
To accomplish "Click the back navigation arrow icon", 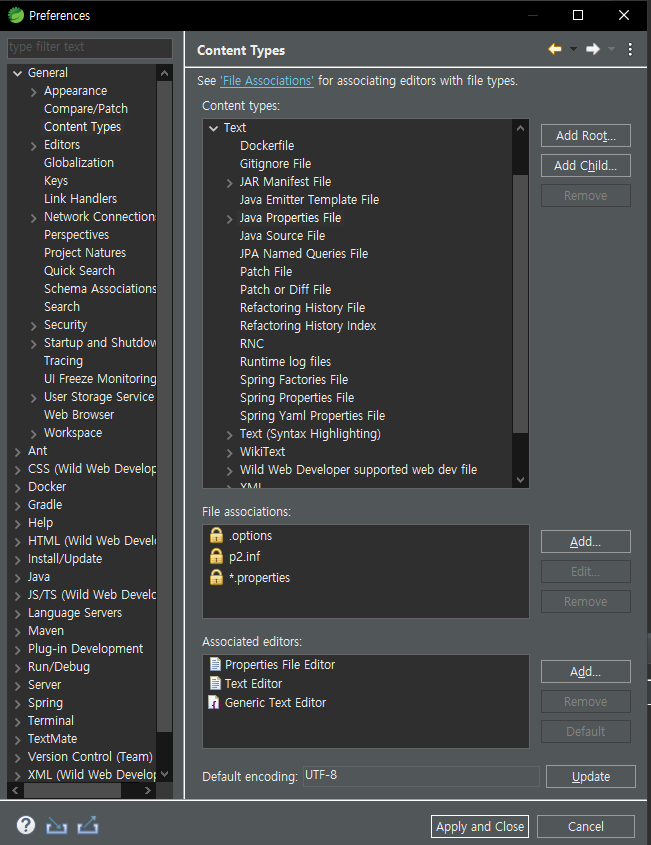I will pos(555,50).
